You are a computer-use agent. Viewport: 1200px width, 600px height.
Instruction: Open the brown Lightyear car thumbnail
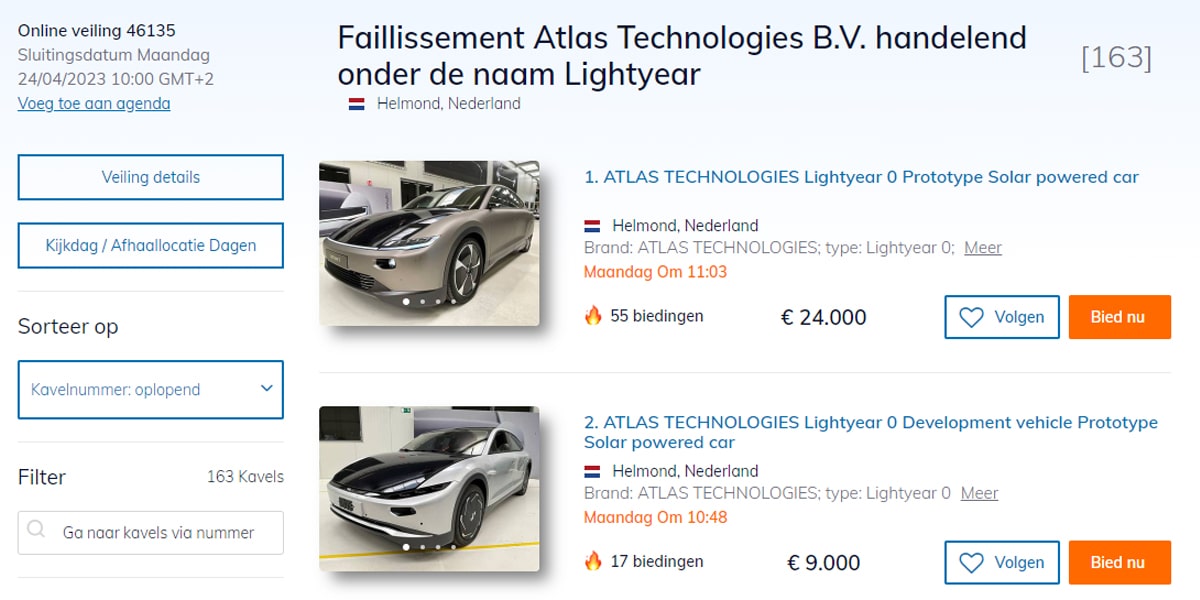click(x=429, y=243)
